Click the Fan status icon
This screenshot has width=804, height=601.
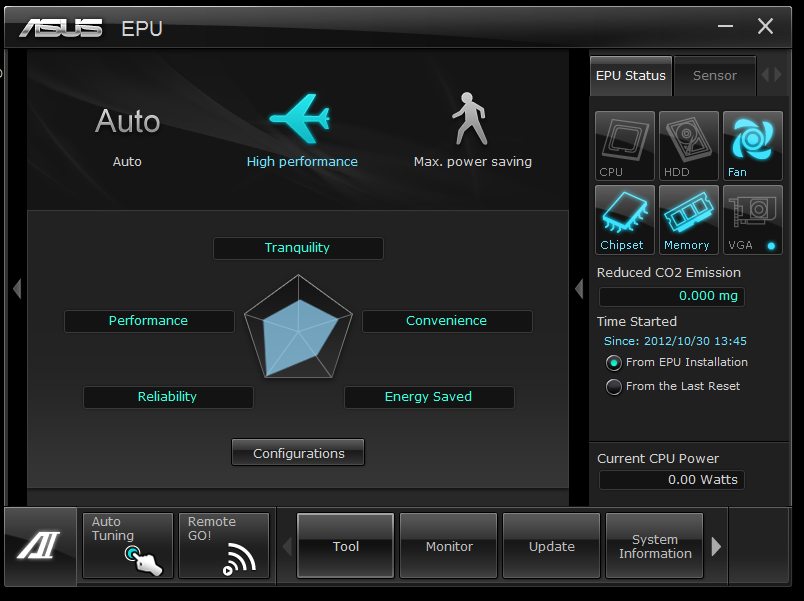752,146
